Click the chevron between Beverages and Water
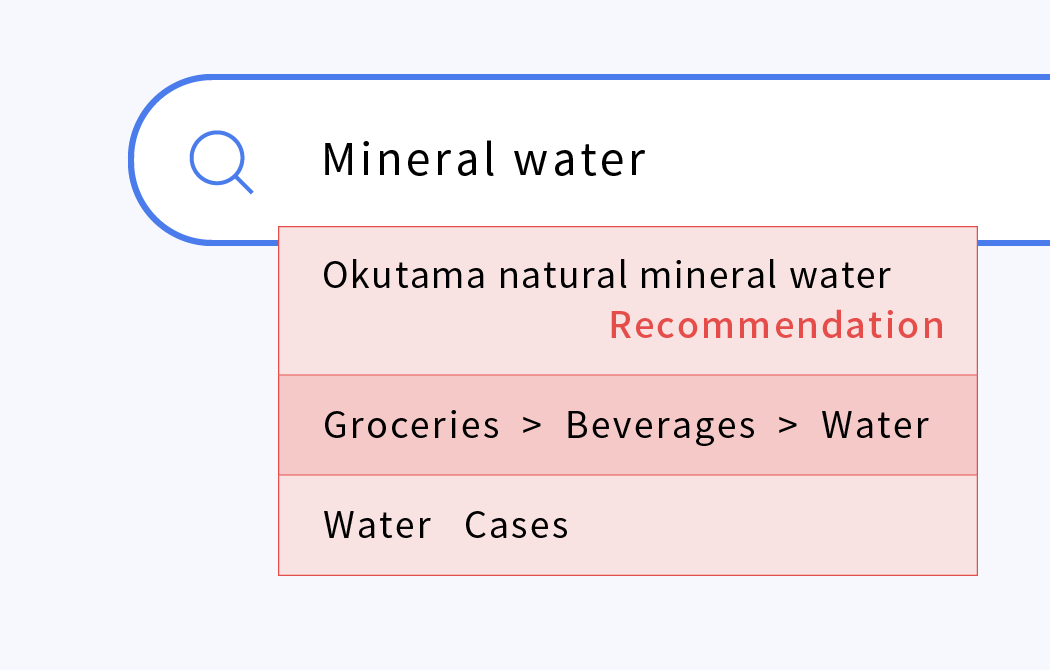The image size is (1050, 670). (x=788, y=425)
